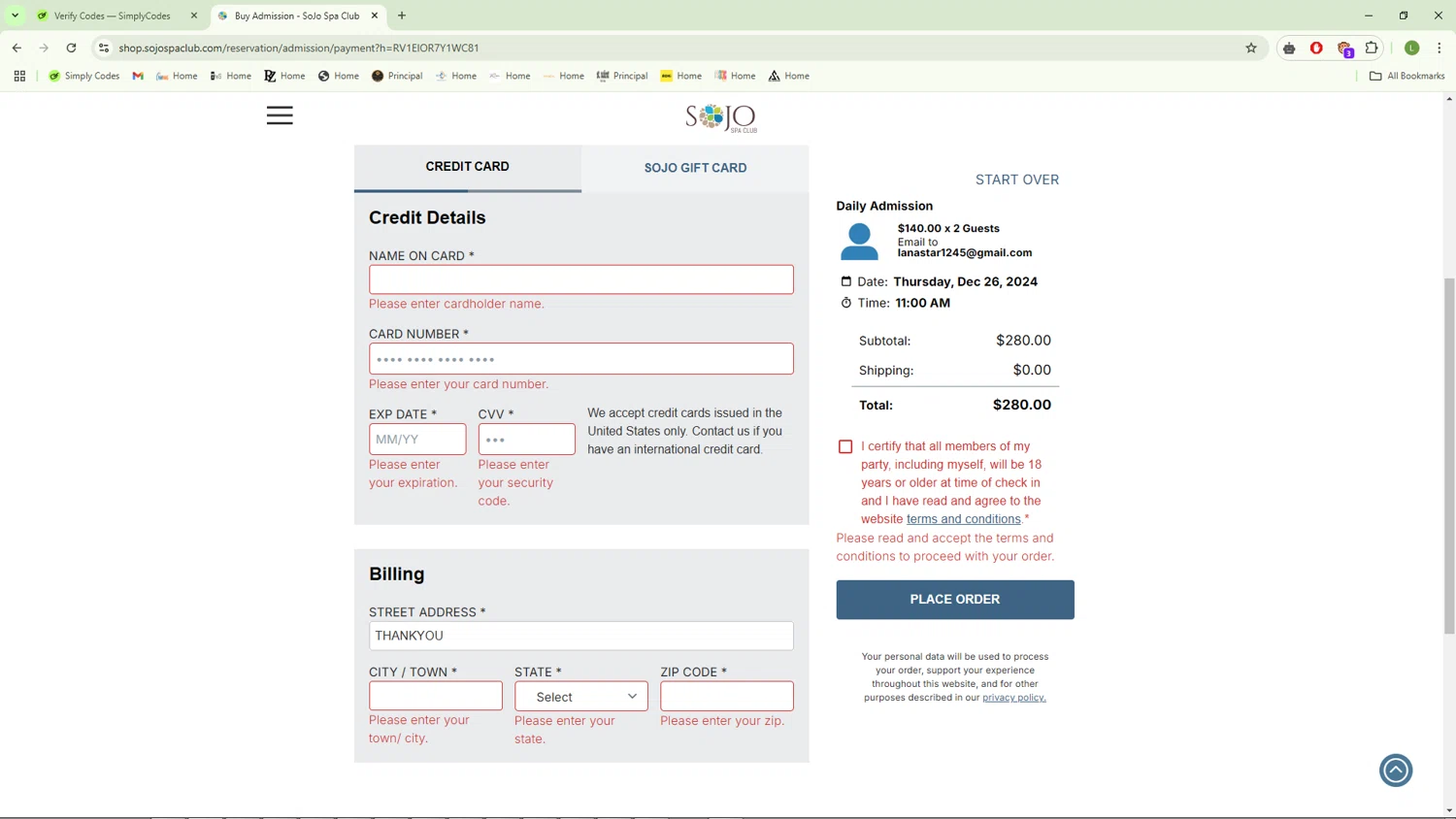Viewport: 1456px width, 819px height.
Task: Focus the CVV field
Action: [527, 440]
